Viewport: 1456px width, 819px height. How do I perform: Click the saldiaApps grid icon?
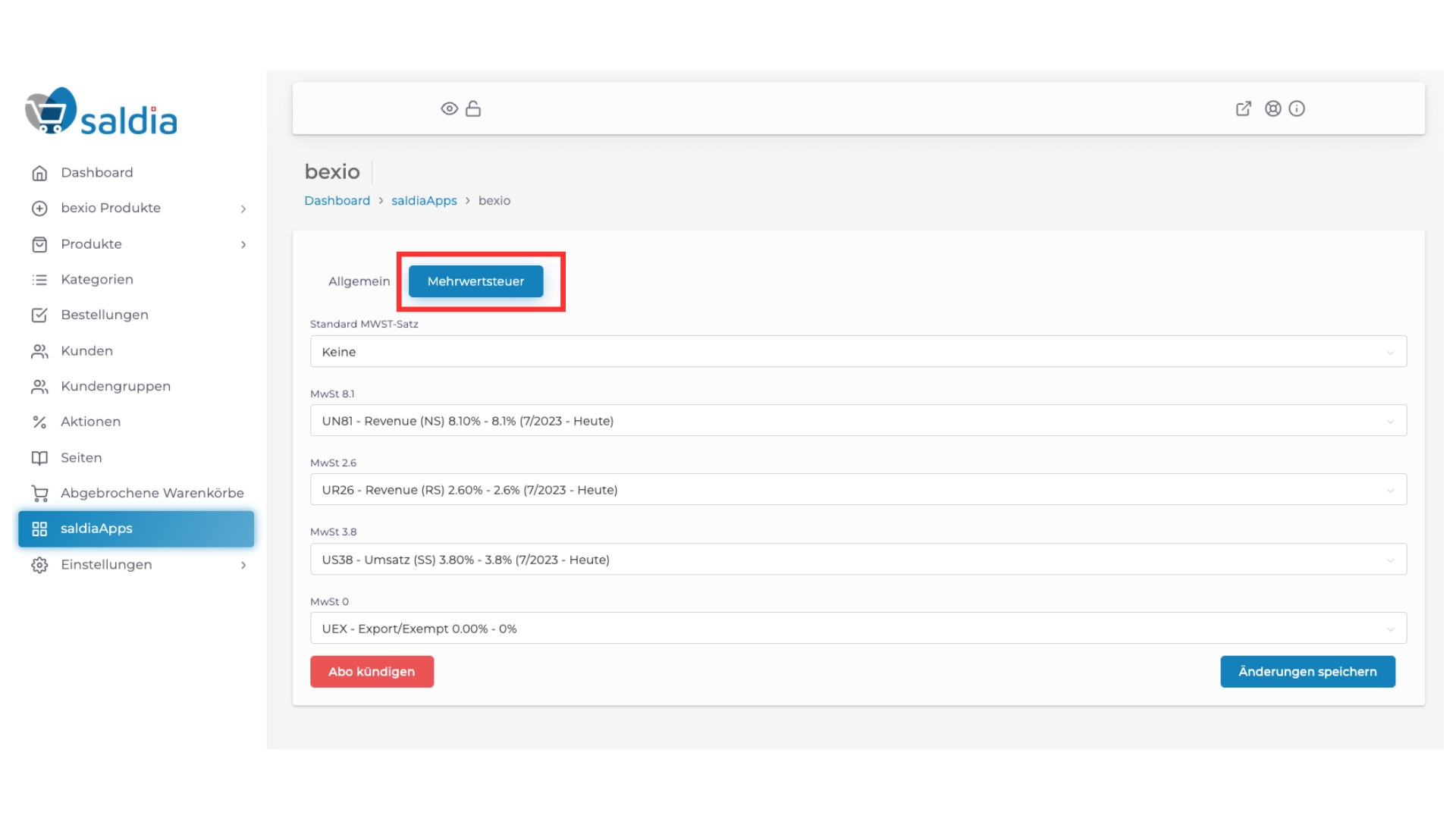pos(39,529)
